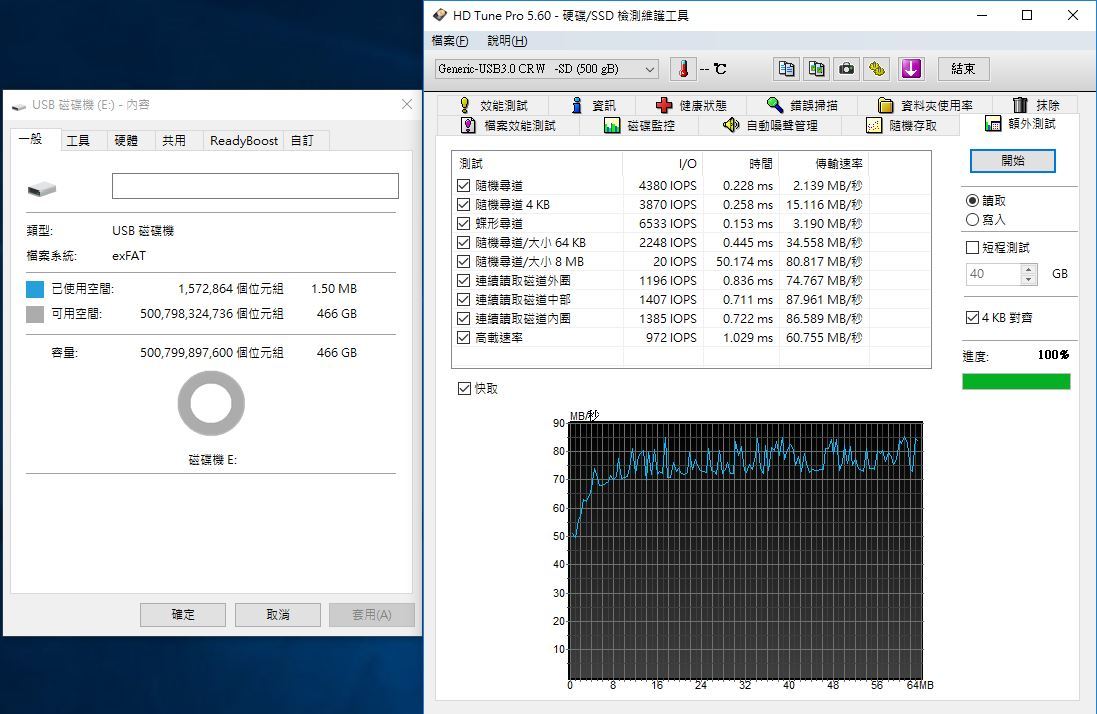Click the copy info to clipboard icon
The image size is (1097, 714).
pyautogui.click(x=787, y=69)
